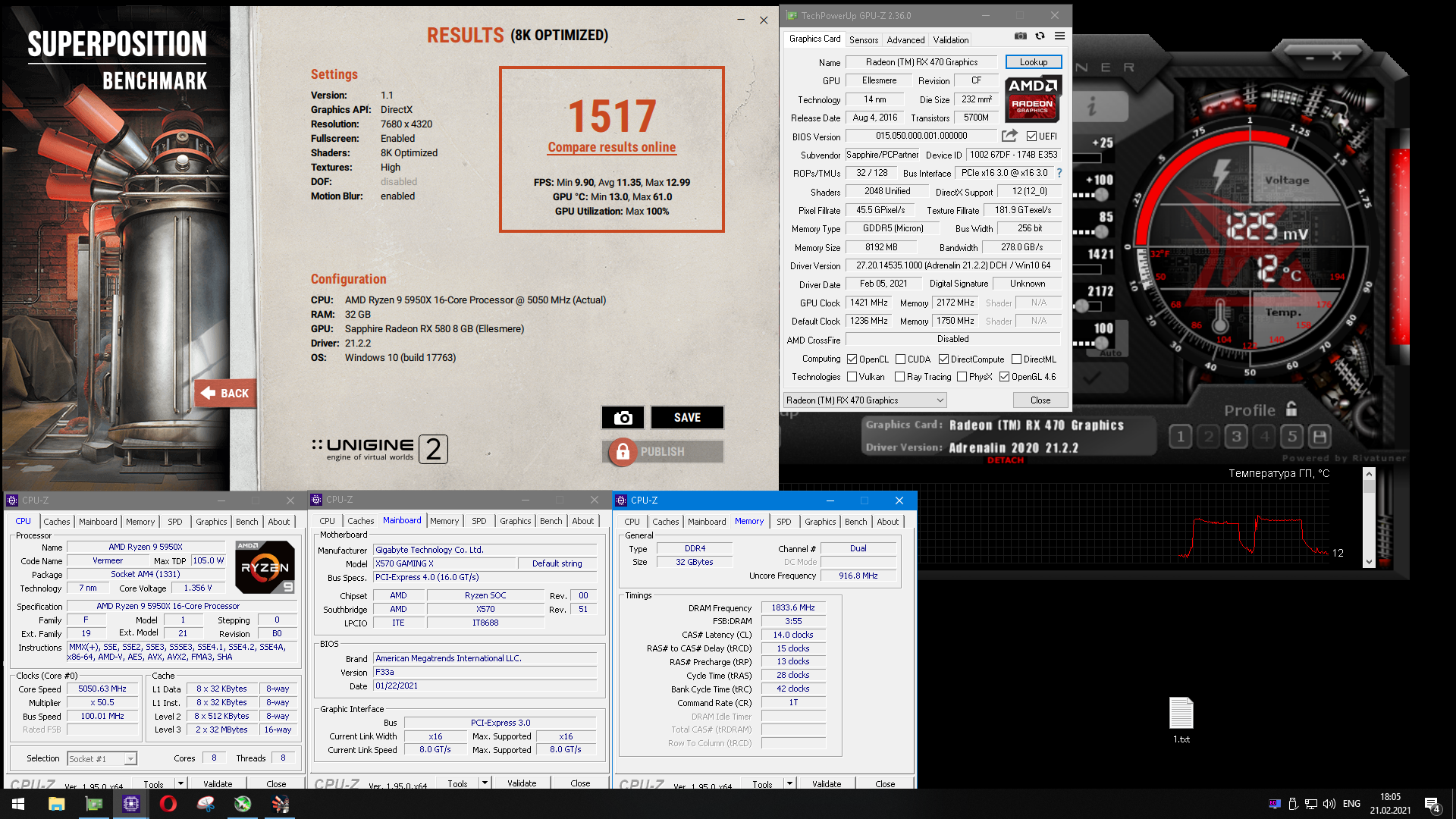
Task: Open Graphics tab in CPU-Z Memory window
Action: click(x=821, y=522)
